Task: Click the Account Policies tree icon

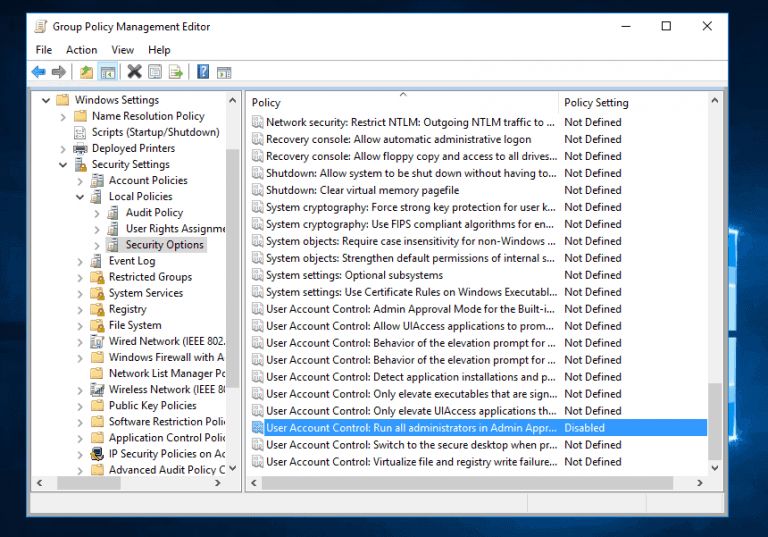Action: [x=97, y=180]
